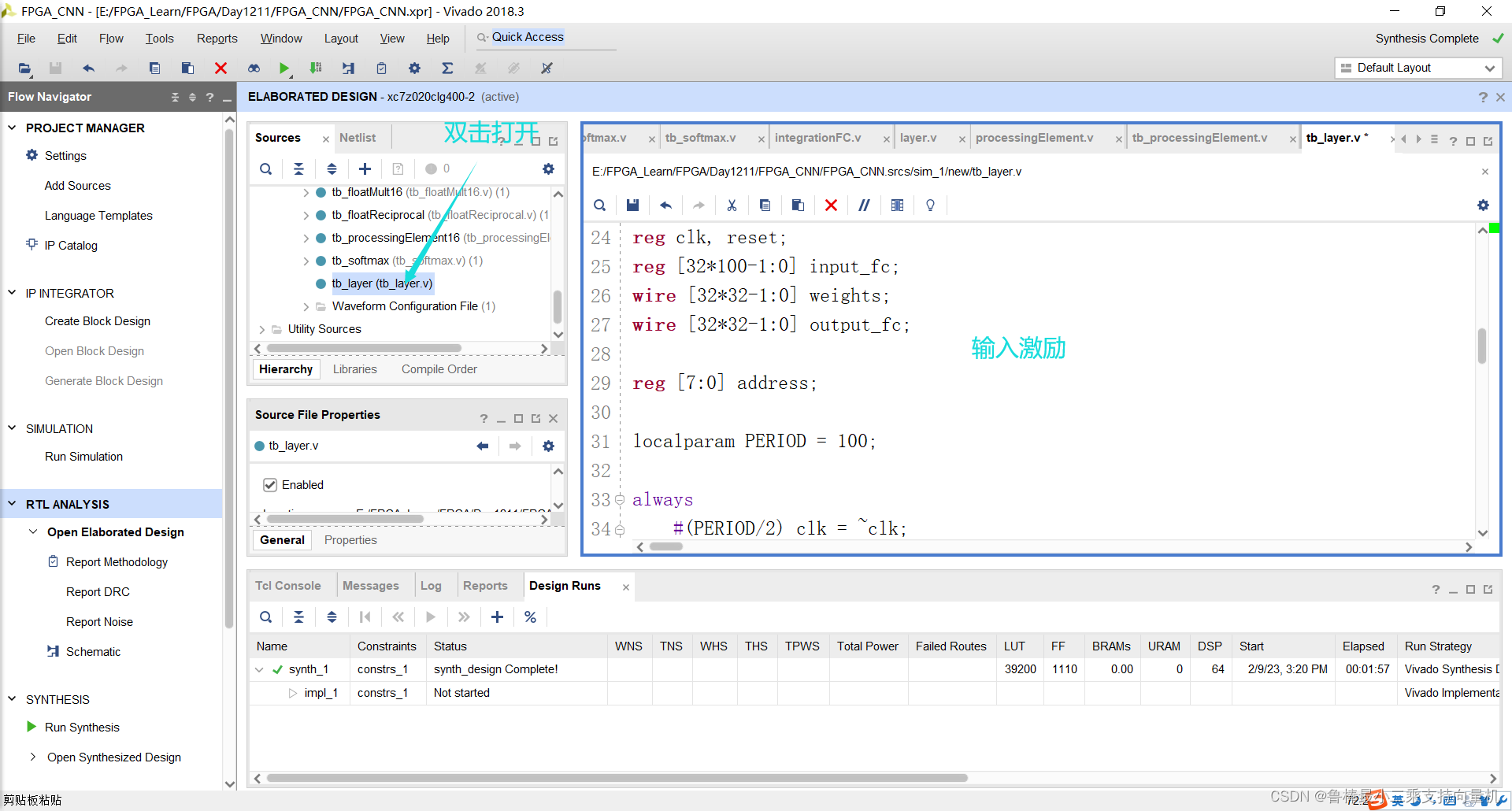This screenshot has height=811, width=1512.
Task: Expand Utility Sources folder
Action: (261, 329)
